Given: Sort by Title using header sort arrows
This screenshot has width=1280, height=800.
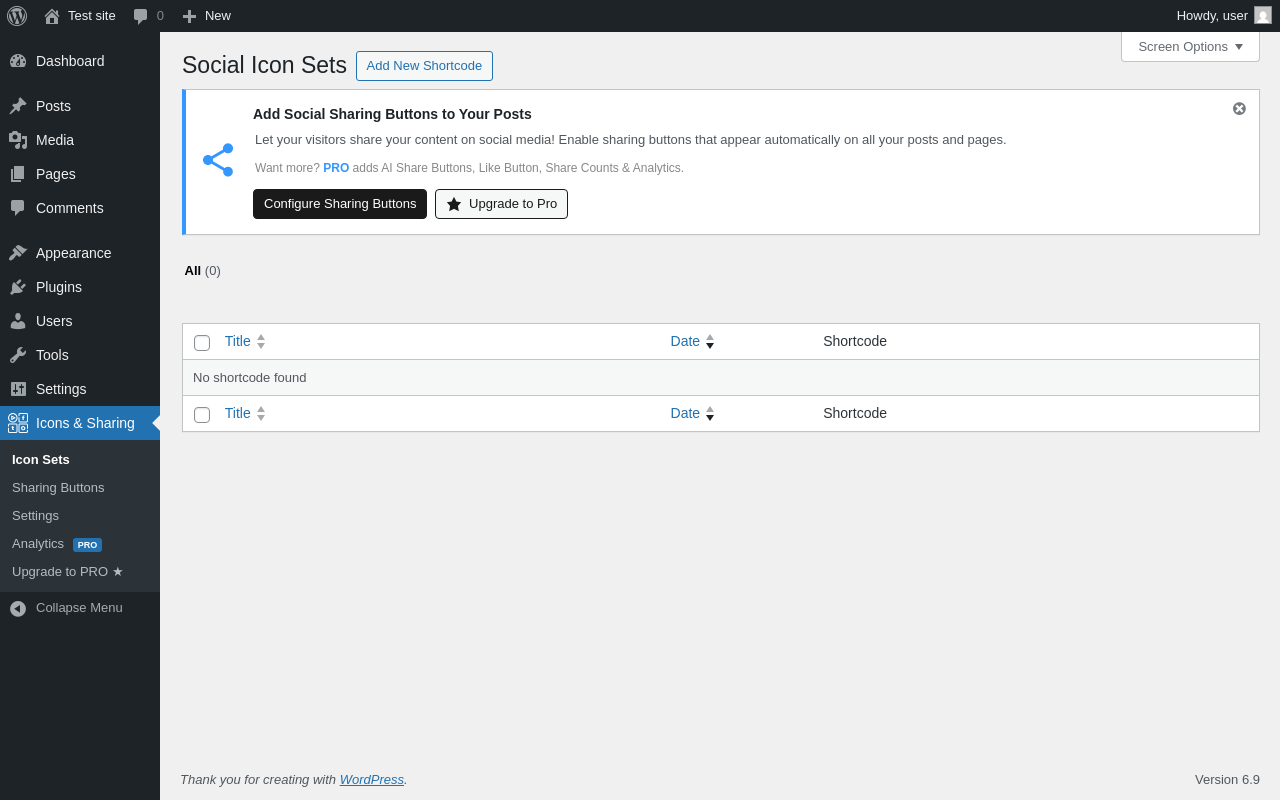Looking at the screenshot, I should tap(261, 341).
